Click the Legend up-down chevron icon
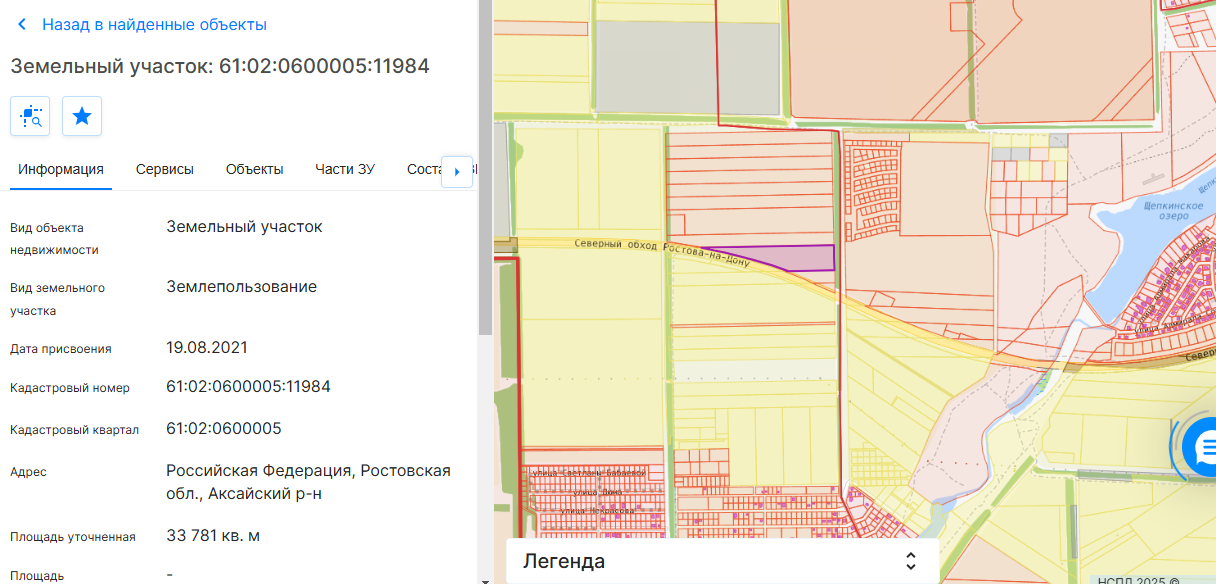Screen dimensions: 1216x584 pos(910,561)
